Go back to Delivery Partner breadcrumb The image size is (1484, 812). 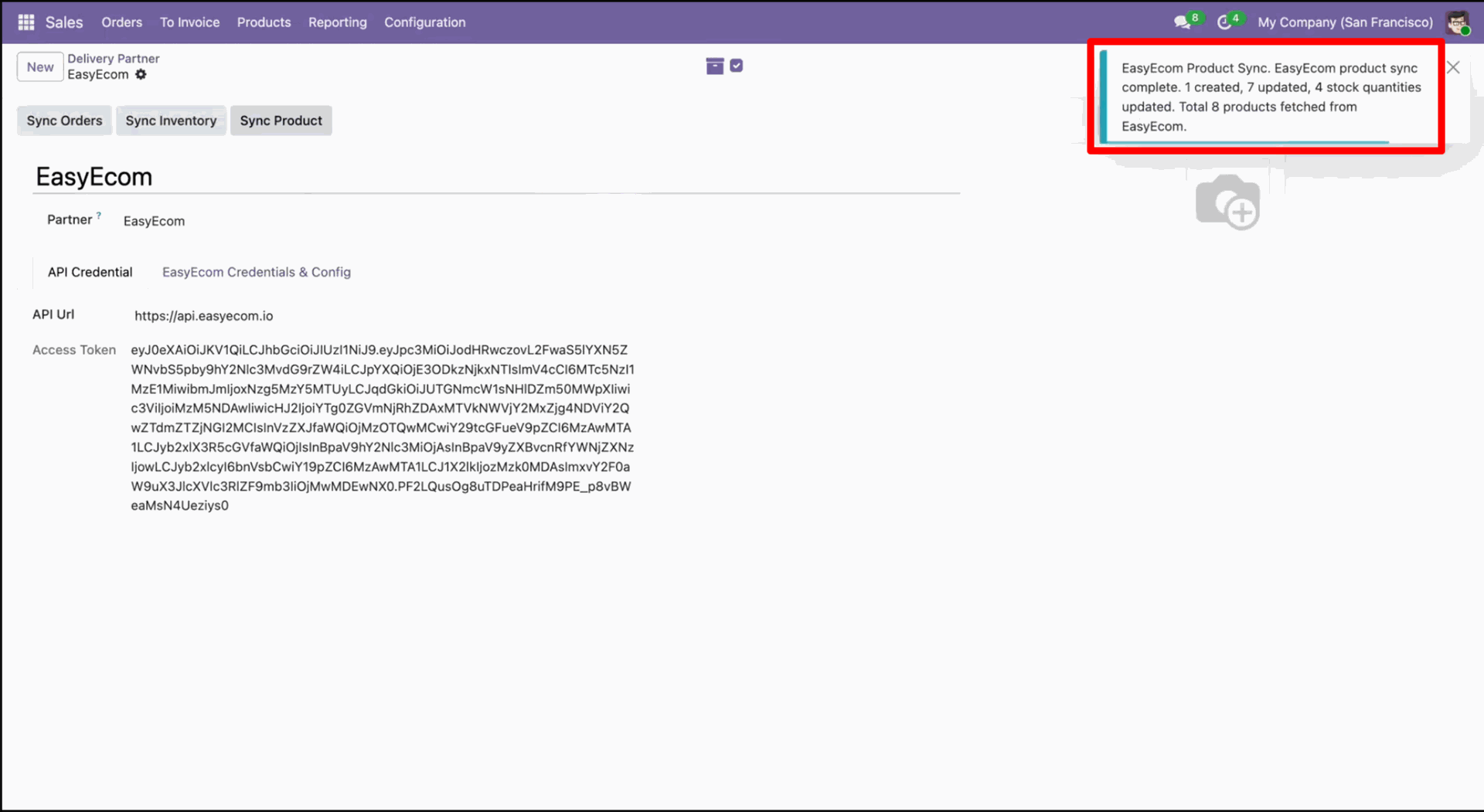coord(114,59)
